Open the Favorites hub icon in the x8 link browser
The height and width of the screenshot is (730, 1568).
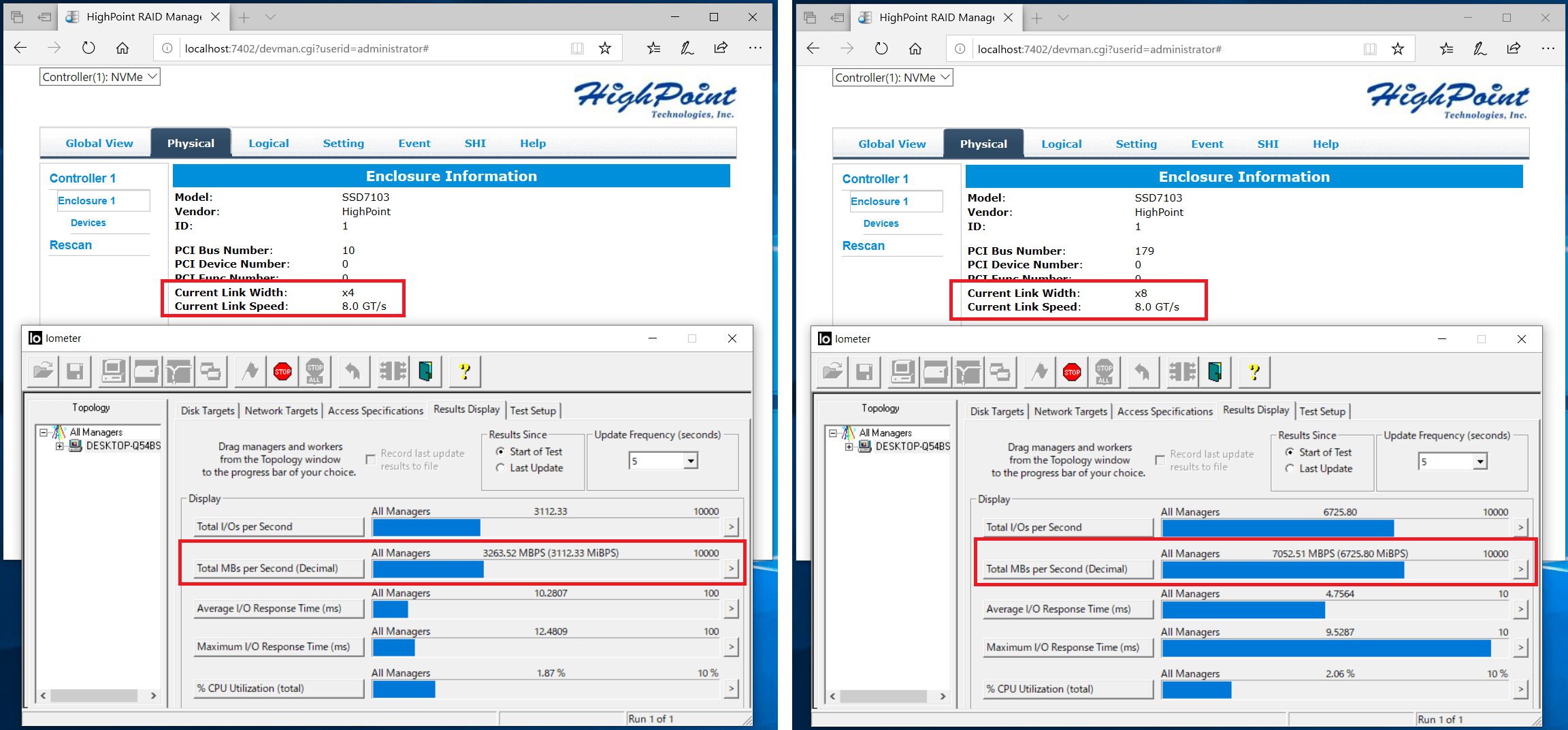tap(1446, 48)
